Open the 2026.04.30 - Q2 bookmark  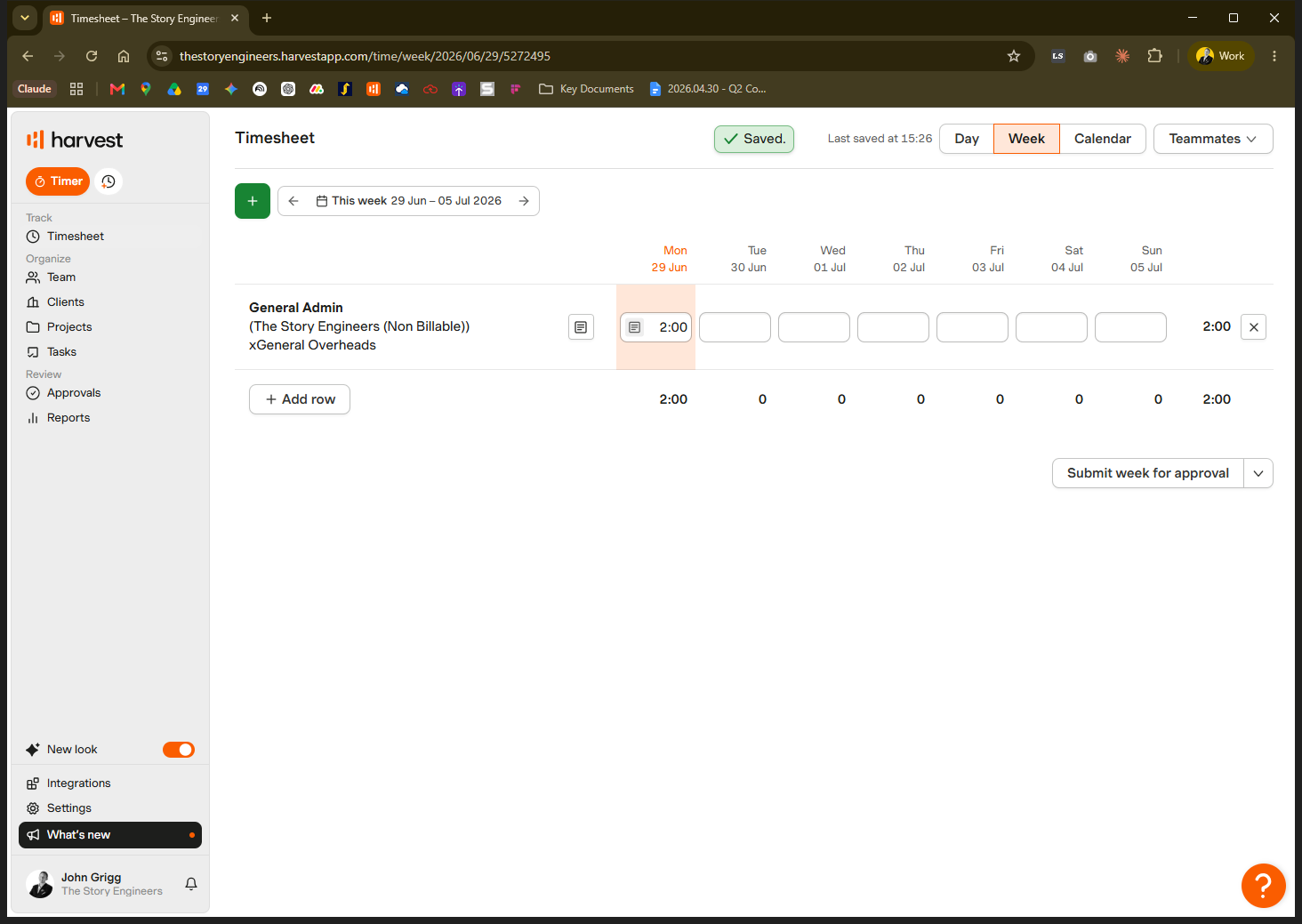pos(707,89)
